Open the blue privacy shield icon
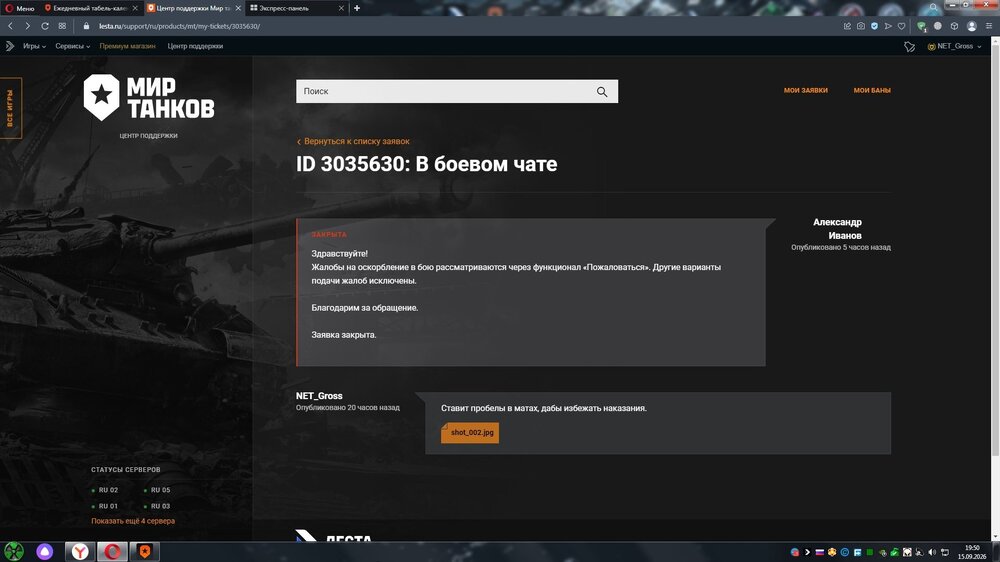The image size is (1000, 562). point(874,26)
